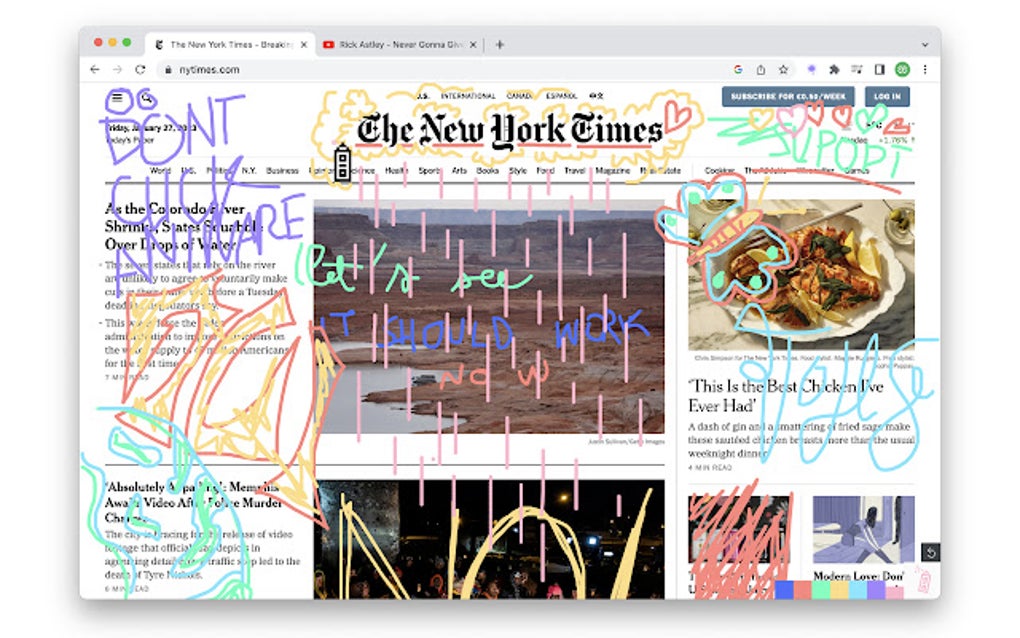The image size is (1020, 638).
Task: Click The New York Times logo
Action: [509, 130]
